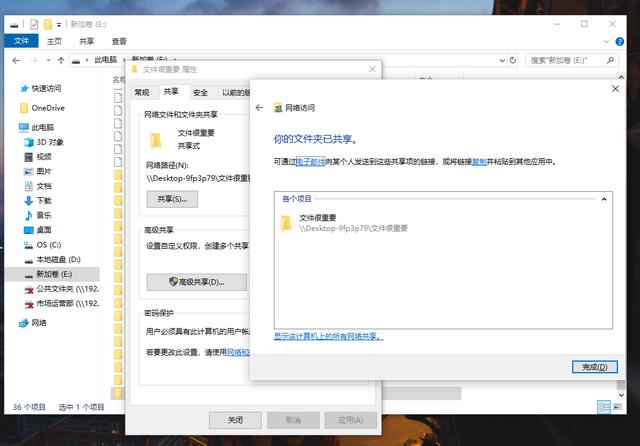Open the 共享 ribbon tab in Explorer
Viewport: 640px width, 446px height.
[x=87, y=41]
